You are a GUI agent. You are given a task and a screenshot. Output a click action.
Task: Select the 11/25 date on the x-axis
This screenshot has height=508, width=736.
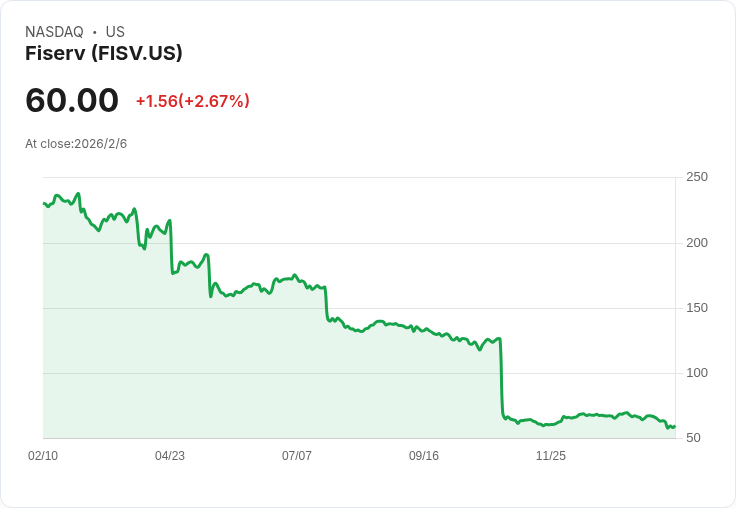(551, 456)
